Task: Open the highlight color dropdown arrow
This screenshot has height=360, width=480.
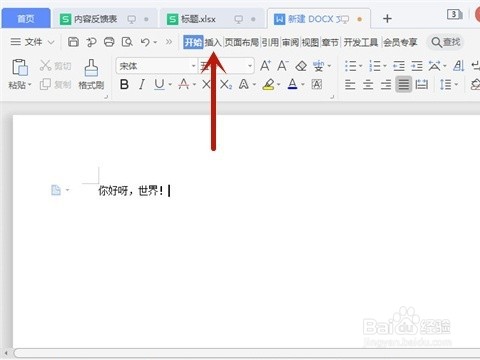Action: (x=278, y=85)
